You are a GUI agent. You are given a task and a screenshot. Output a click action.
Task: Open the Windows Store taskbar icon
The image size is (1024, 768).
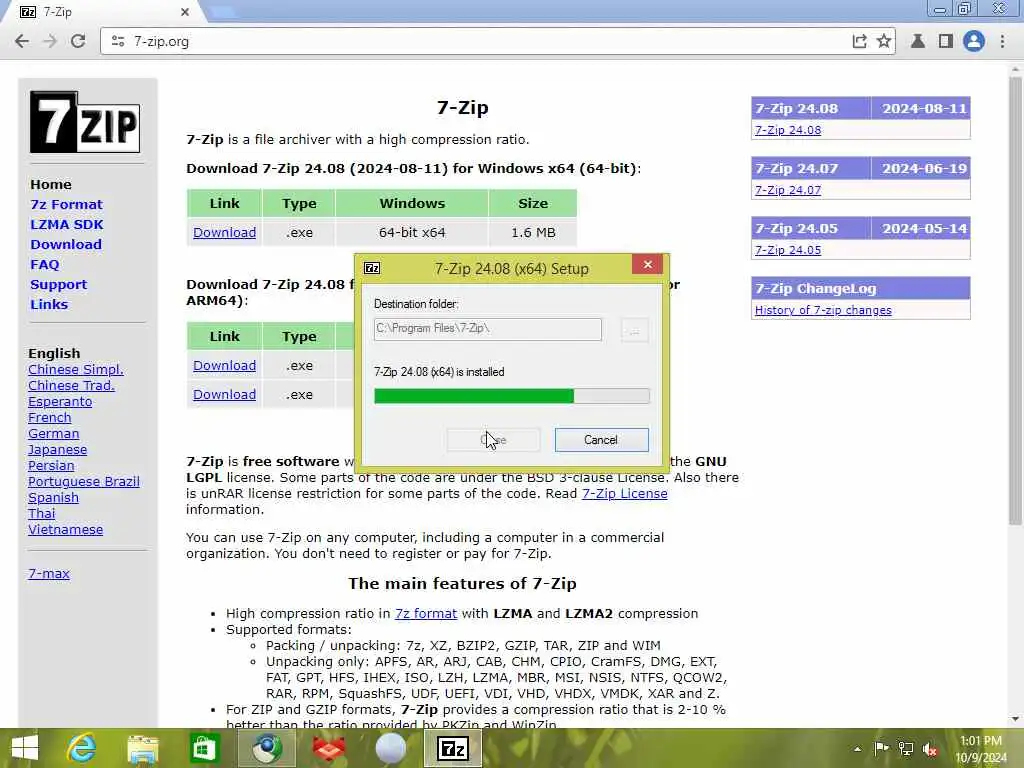coord(204,748)
